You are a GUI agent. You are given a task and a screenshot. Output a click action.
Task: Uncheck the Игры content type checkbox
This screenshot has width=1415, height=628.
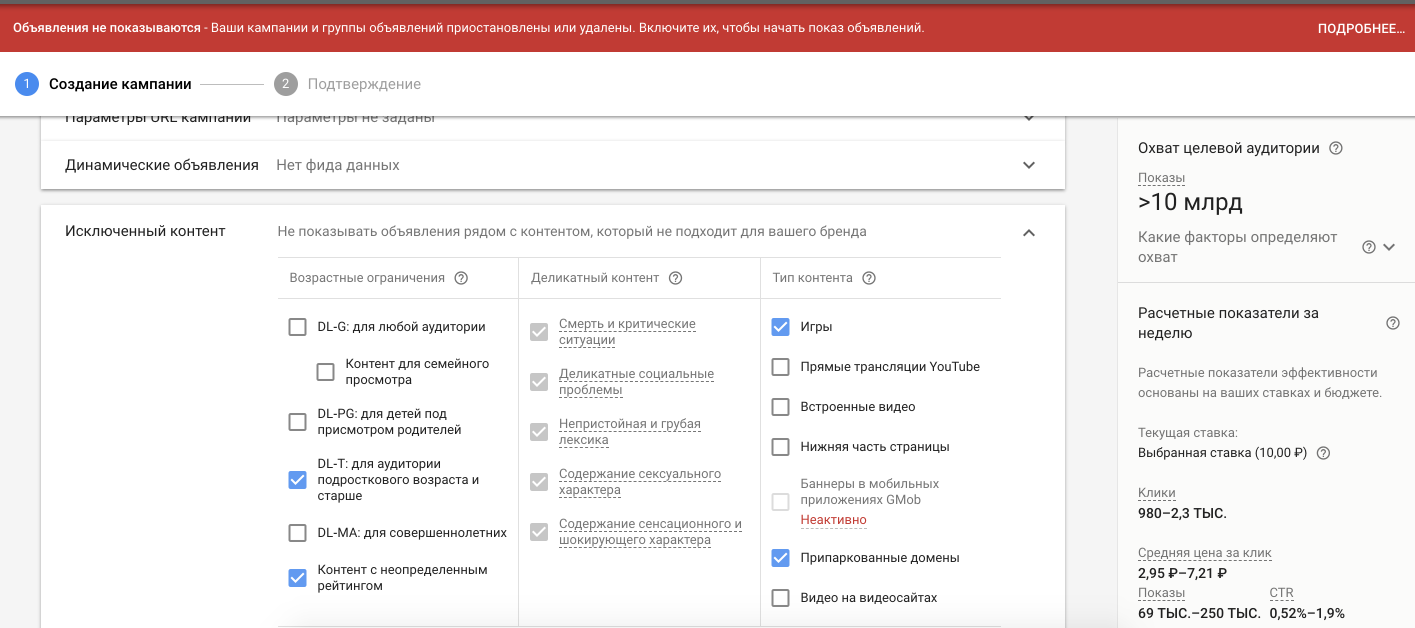780,327
